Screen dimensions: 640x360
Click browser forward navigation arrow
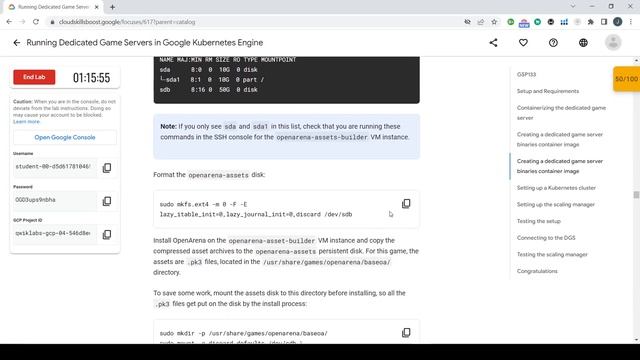[x=22, y=22]
